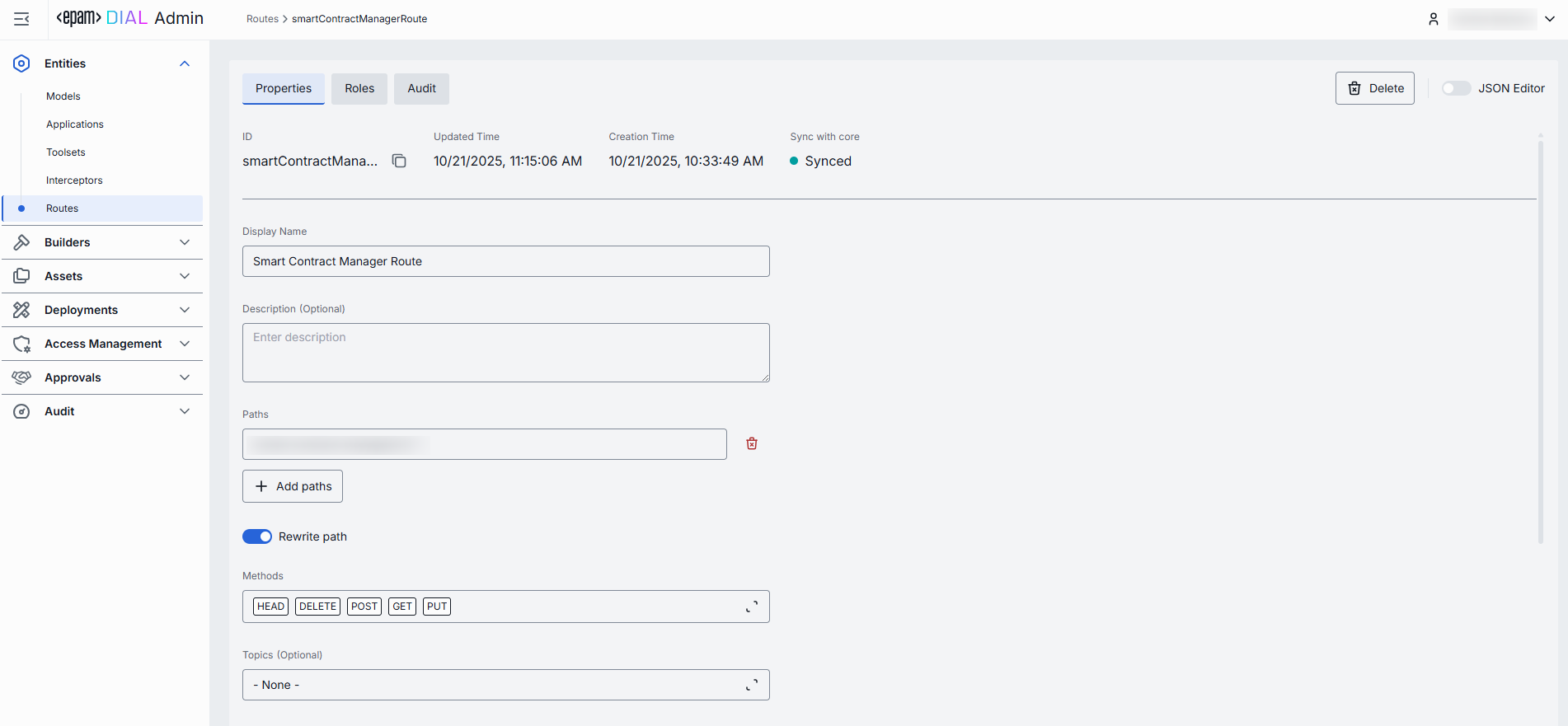Open Interceptors in the sidebar

pyautogui.click(x=74, y=180)
